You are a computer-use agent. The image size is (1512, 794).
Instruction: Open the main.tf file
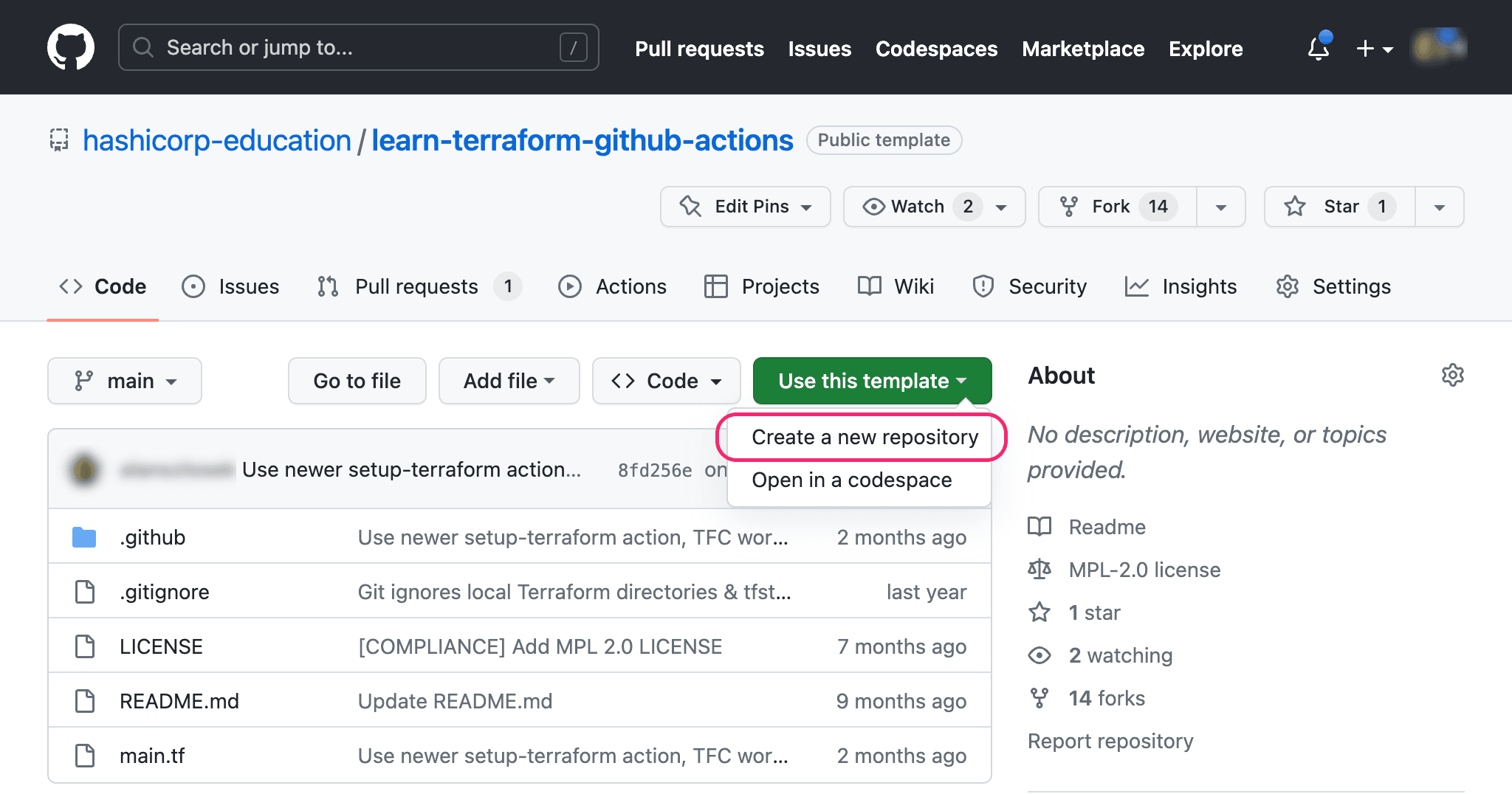(152, 756)
